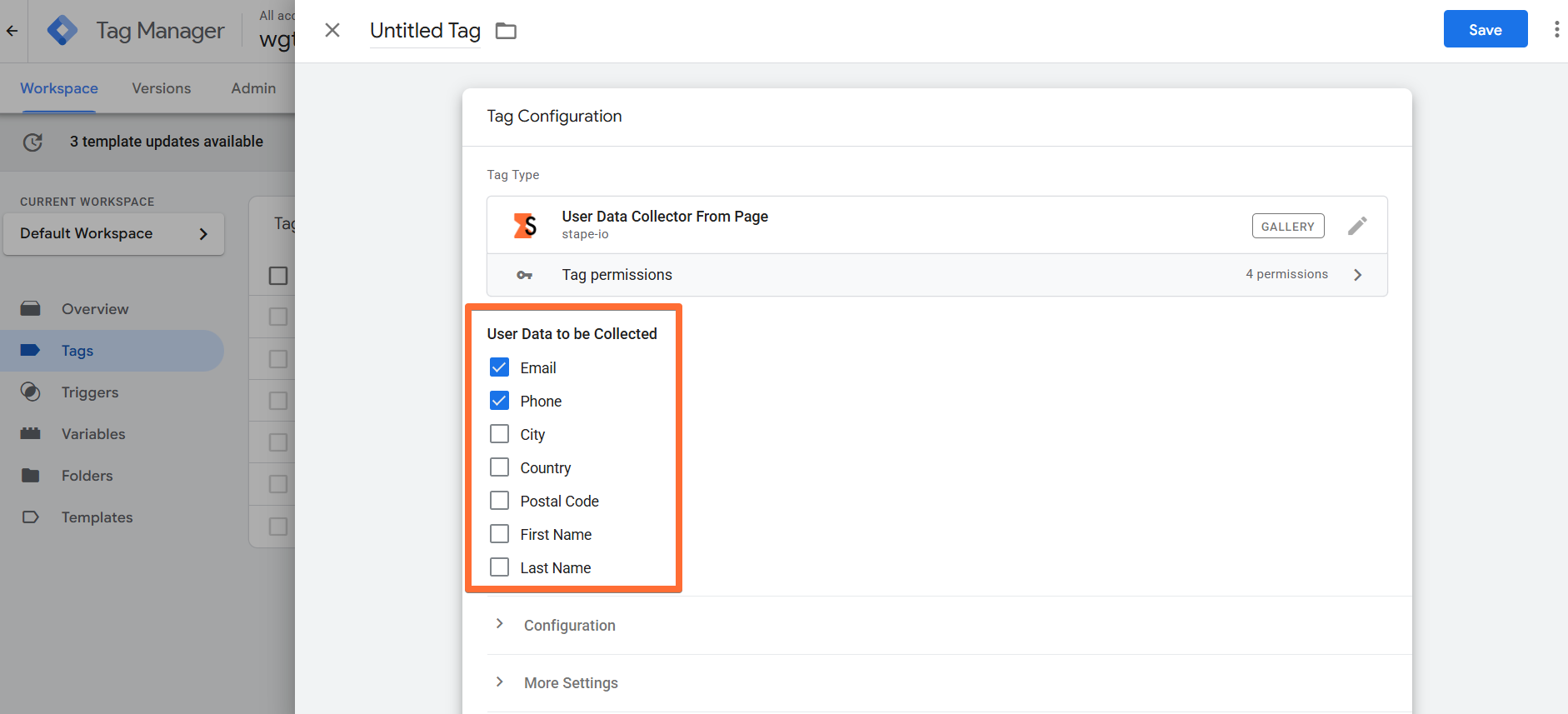Image resolution: width=1568 pixels, height=714 pixels.
Task: Tick the Last Name checkbox
Action: tap(499, 567)
